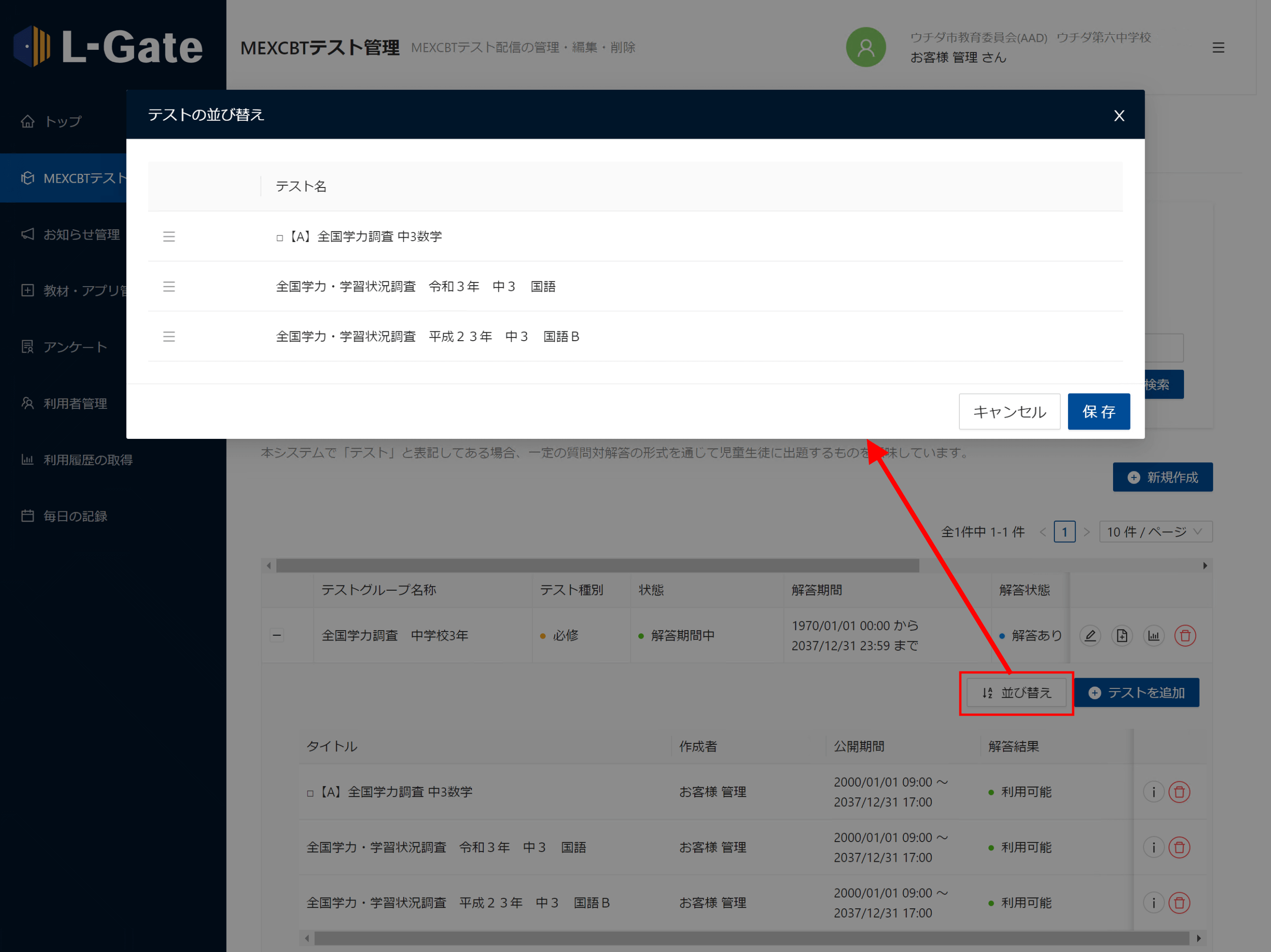Image resolution: width=1271 pixels, height=952 pixels.
Task: Click the 新規作成 button
Action: click(x=1162, y=477)
